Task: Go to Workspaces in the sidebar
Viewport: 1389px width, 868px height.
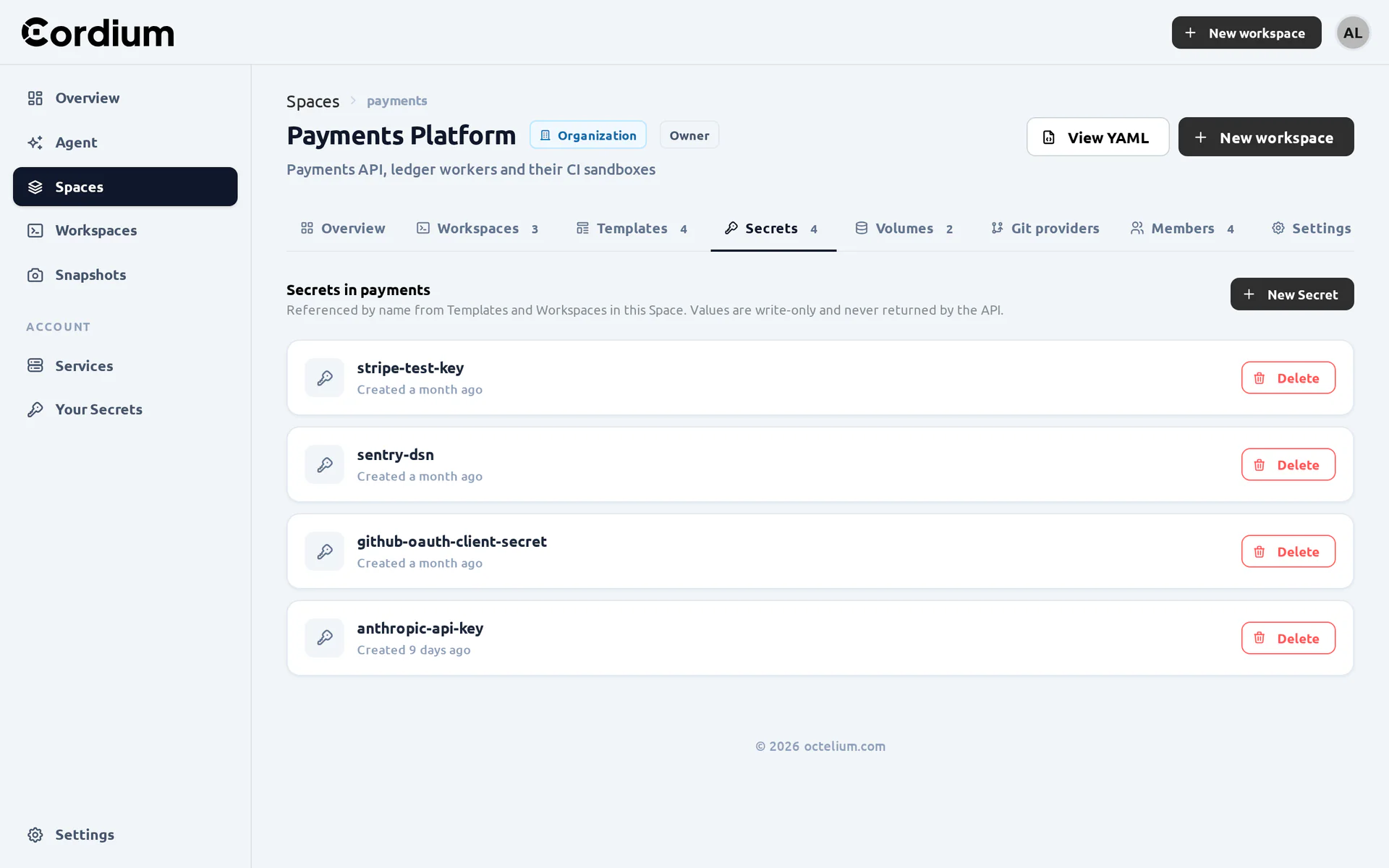Action: (x=125, y=231)
